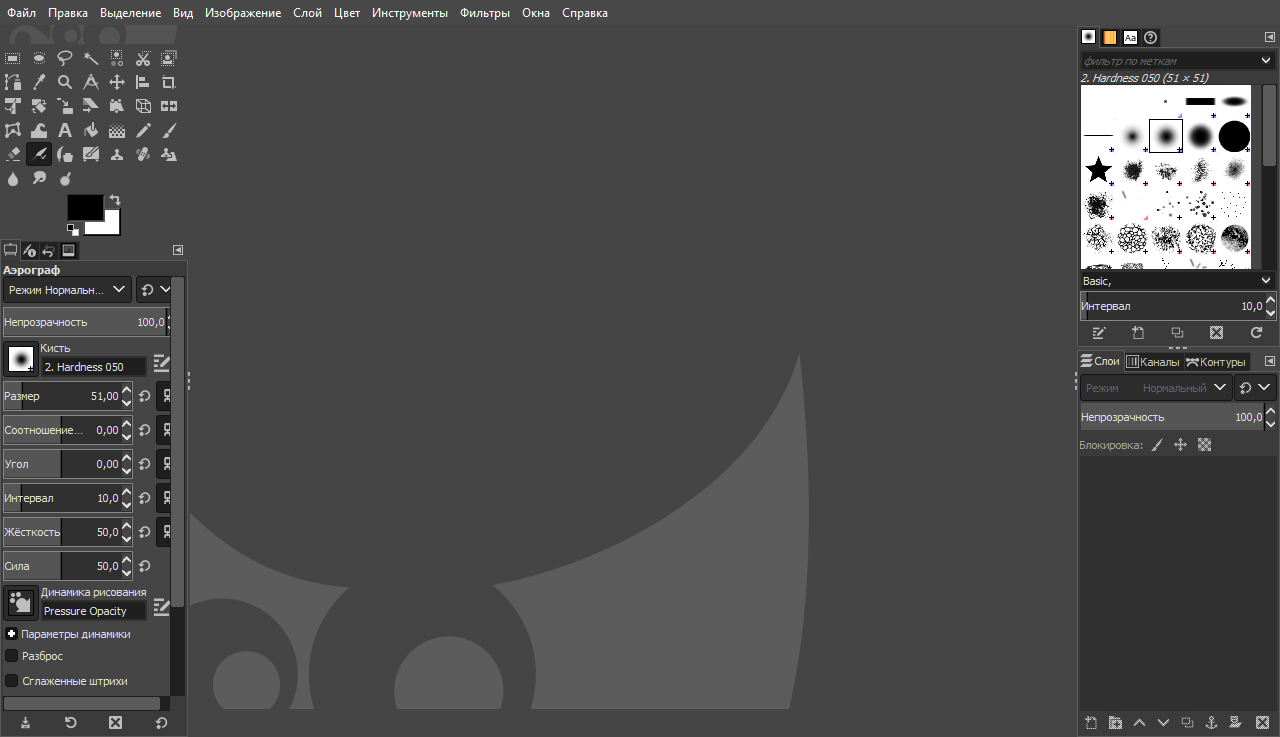Select the Fuzzy Select magic wand tool
The height and width of the screenshot is (737, 1280).
pos(91,58)
